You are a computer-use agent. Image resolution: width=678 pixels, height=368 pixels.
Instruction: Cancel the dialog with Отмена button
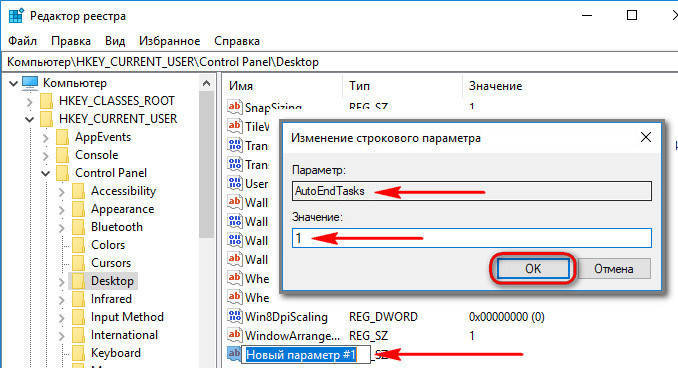click(614, 269)
